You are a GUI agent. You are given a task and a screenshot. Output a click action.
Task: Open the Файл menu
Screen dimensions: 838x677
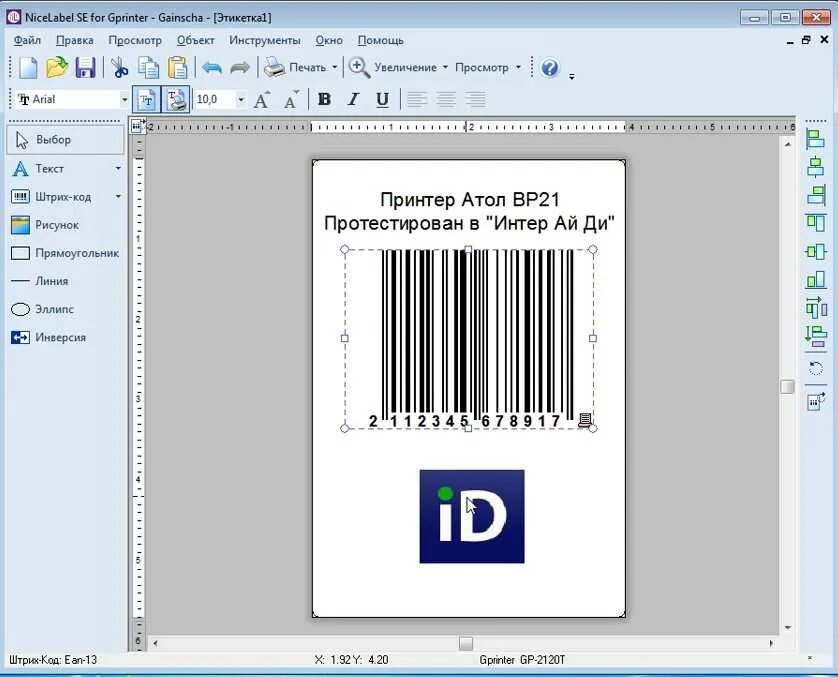coord(27,41)
